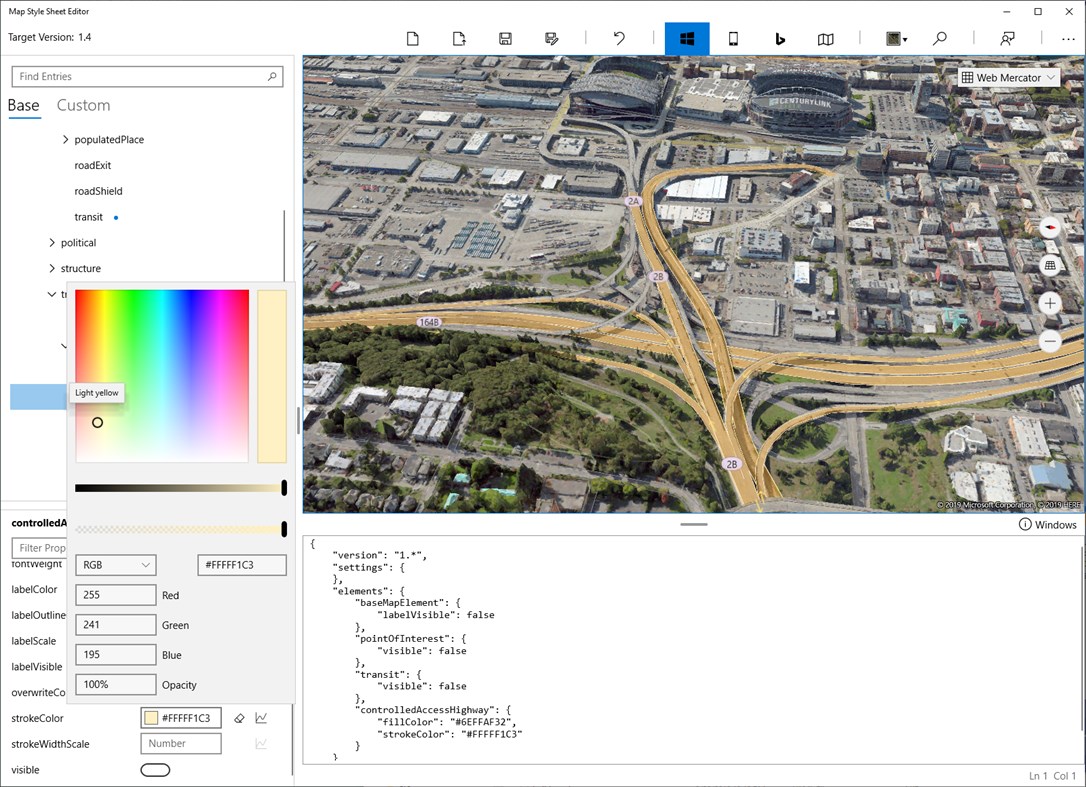Undo the last change
This screenshot has height=787, width=1086.
tap(619, 39)
